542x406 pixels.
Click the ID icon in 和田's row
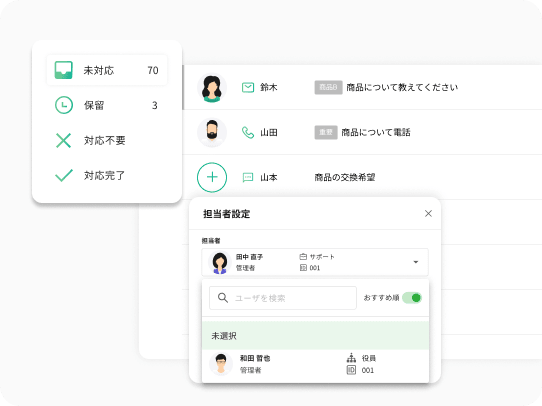click(351, 370)
